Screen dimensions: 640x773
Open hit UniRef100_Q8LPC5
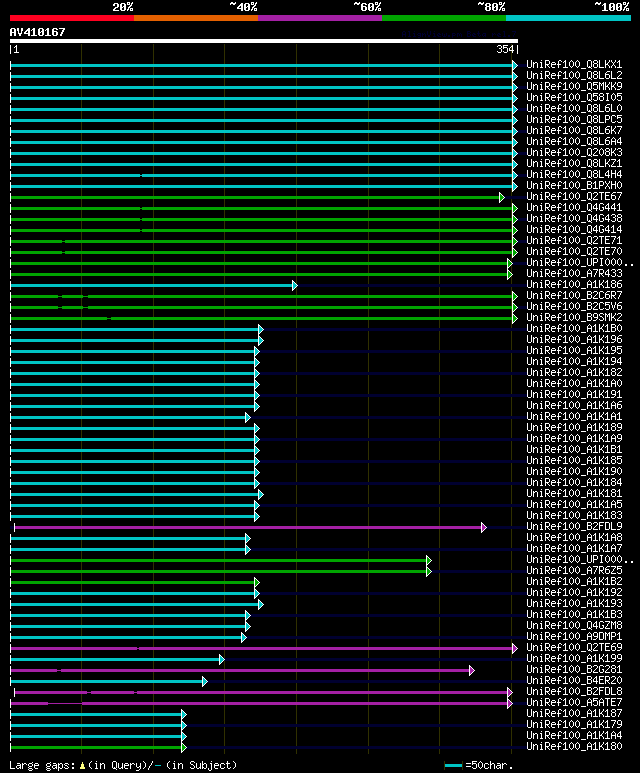574,119
